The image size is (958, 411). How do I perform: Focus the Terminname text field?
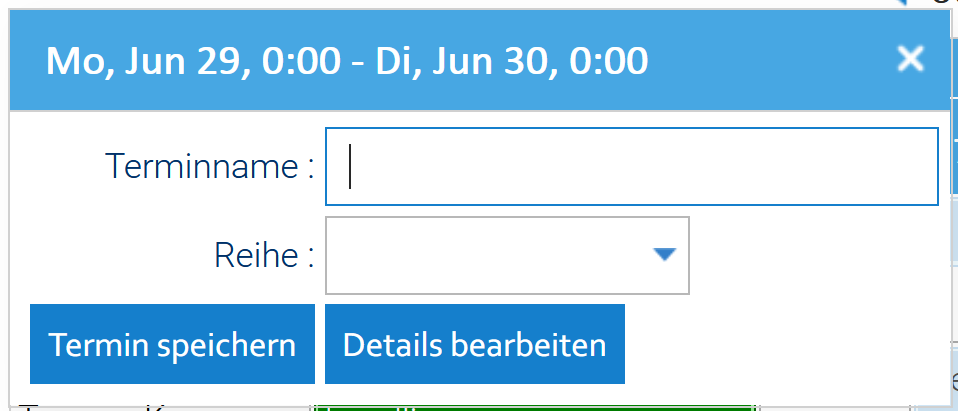tap(631, 166)
